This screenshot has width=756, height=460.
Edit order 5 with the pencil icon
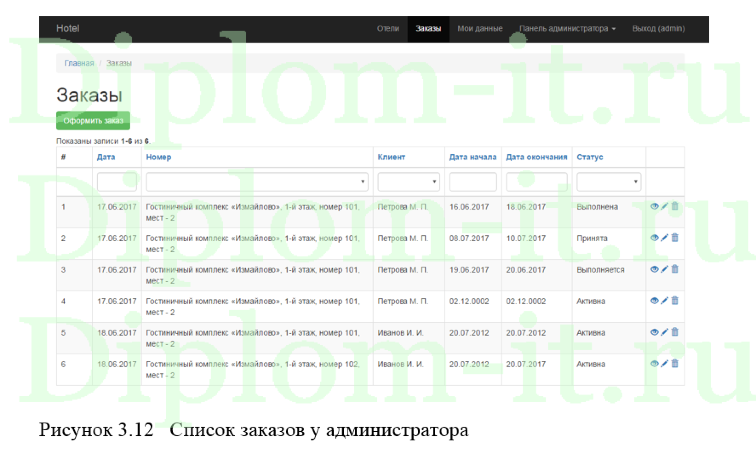coord(664,332)
